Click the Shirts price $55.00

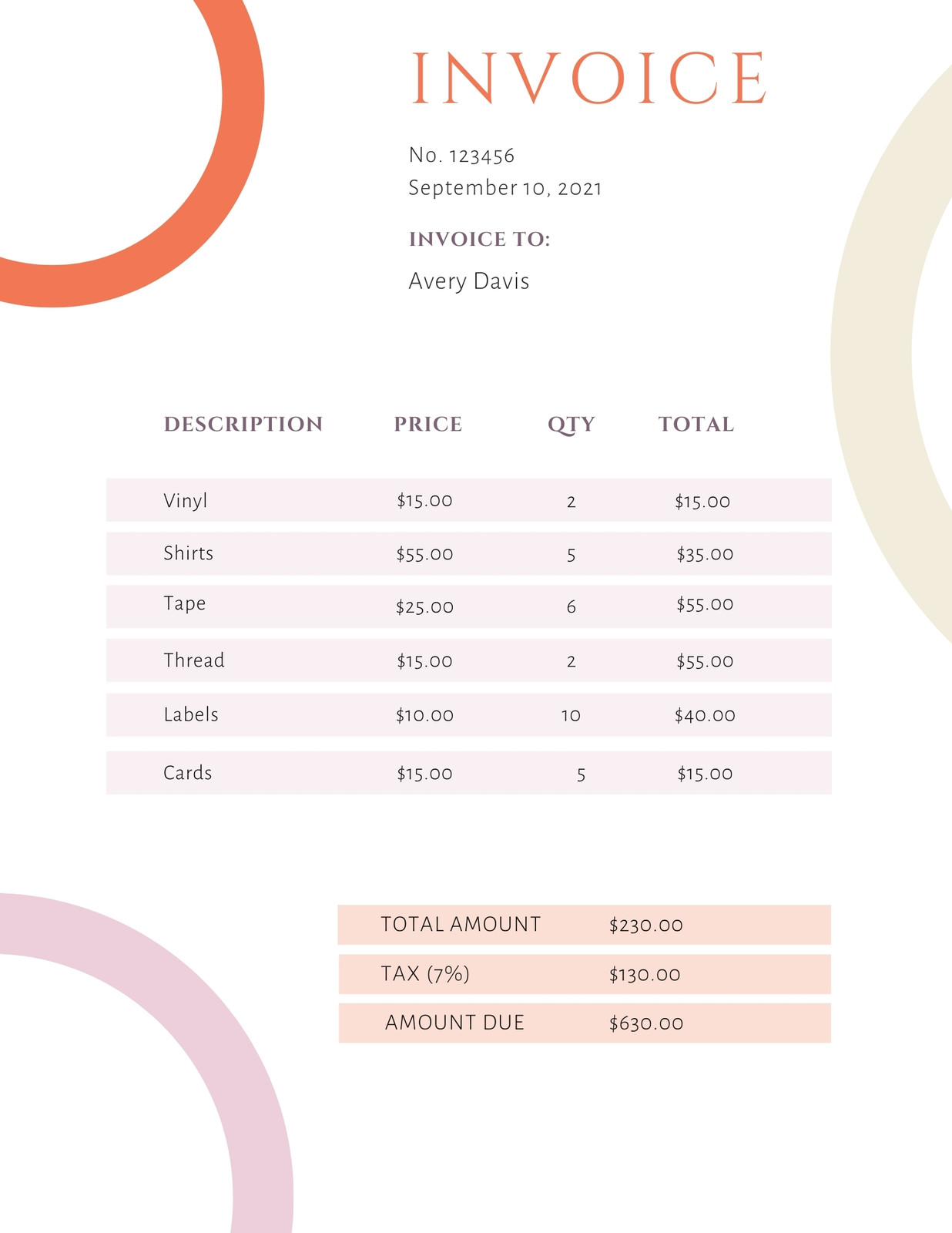[x=424, y=554]
